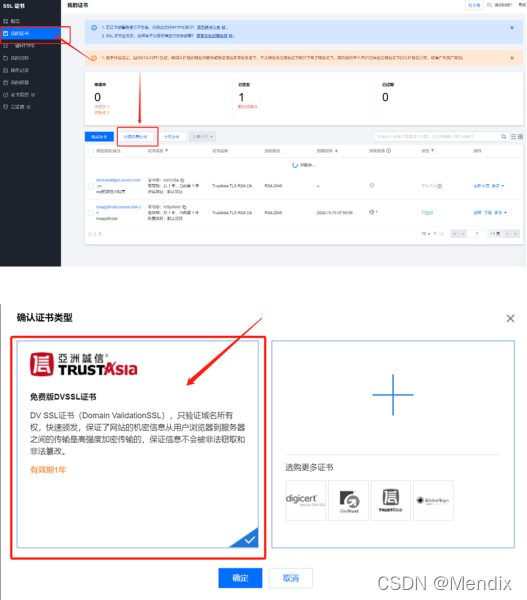Switch to list view icon
This screenshot has height=600, width=527.
(x=514, y=137)
